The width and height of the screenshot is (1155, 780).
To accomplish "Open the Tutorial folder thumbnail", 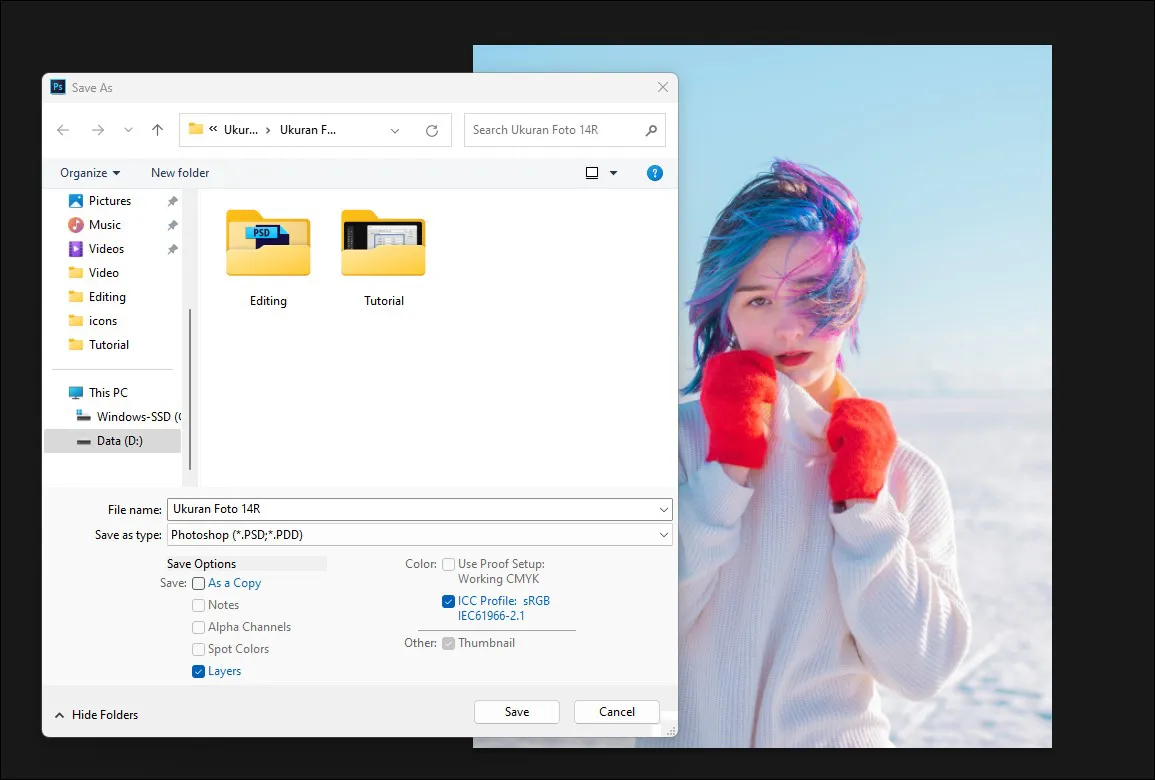I will 383,244.
